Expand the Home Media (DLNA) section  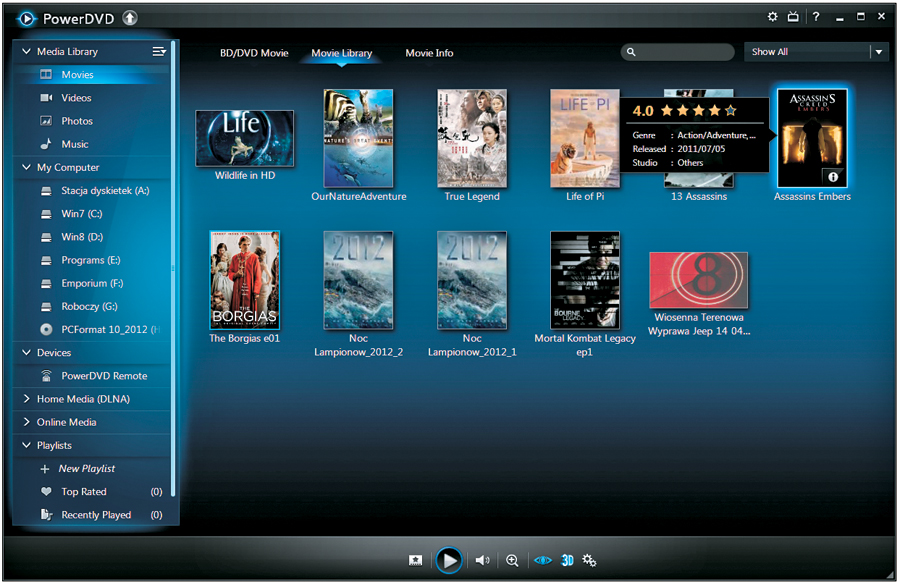(x=24, y=398)
